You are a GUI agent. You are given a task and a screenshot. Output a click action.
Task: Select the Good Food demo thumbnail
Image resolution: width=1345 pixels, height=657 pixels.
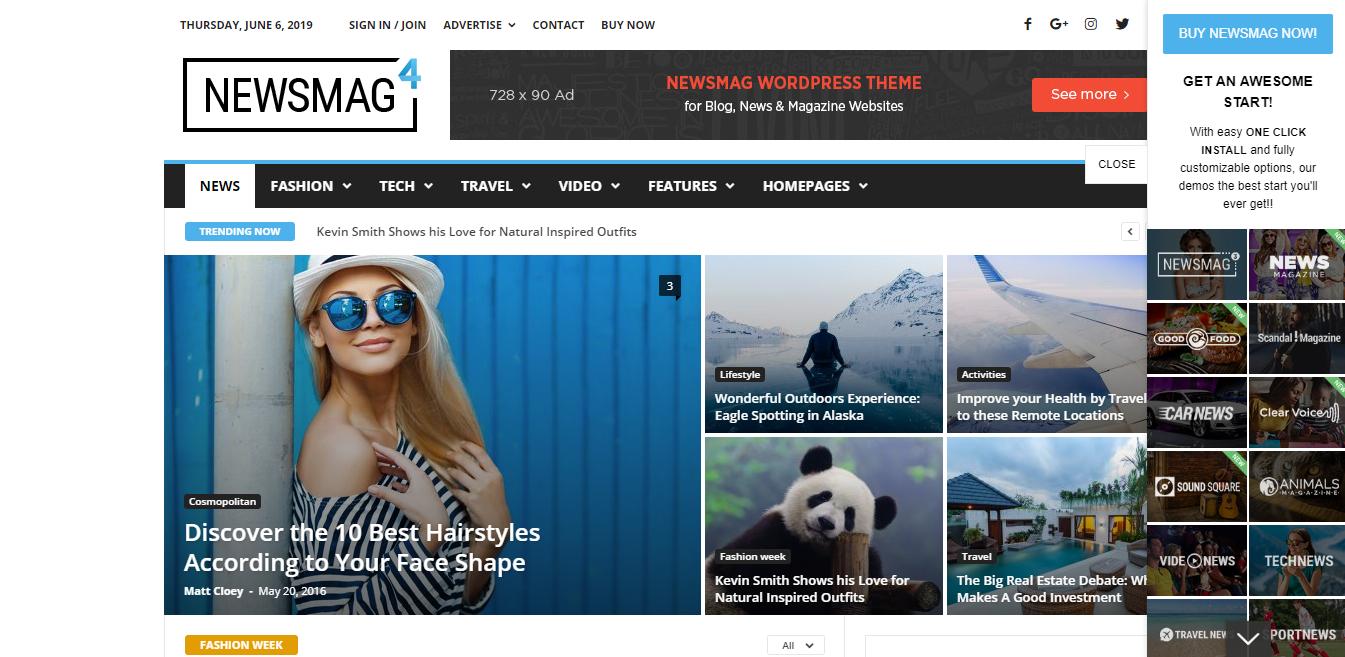1196,339
